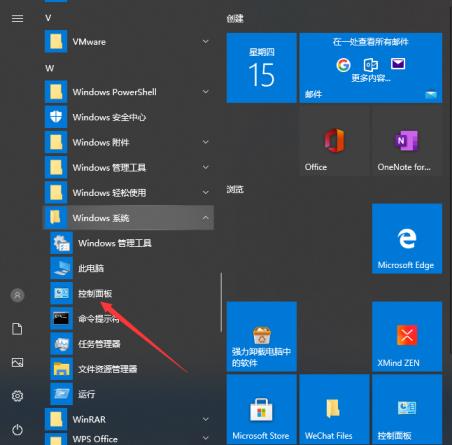Viewport: 452px width, 445px height.
Task: Open the Pictures sidebar icon
Action: coord(17,362)
